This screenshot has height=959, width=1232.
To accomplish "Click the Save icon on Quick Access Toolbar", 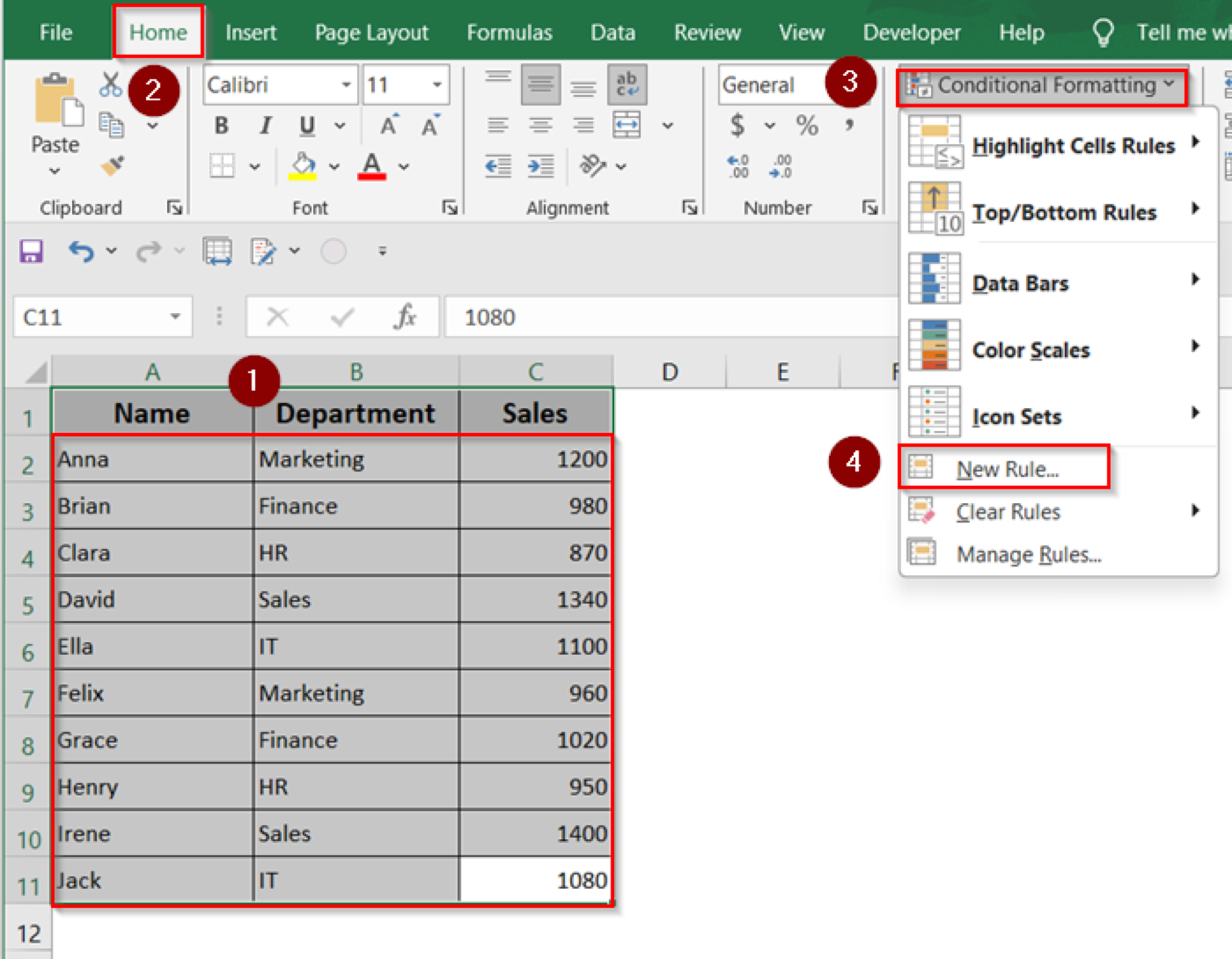I will 30,251.
